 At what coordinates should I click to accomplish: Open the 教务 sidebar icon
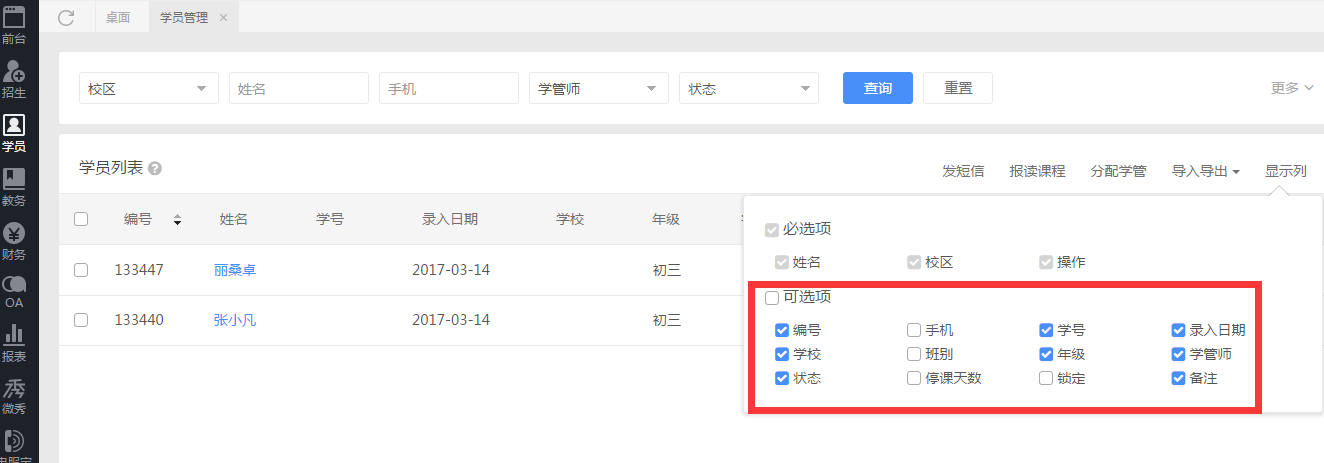point(14,188)
